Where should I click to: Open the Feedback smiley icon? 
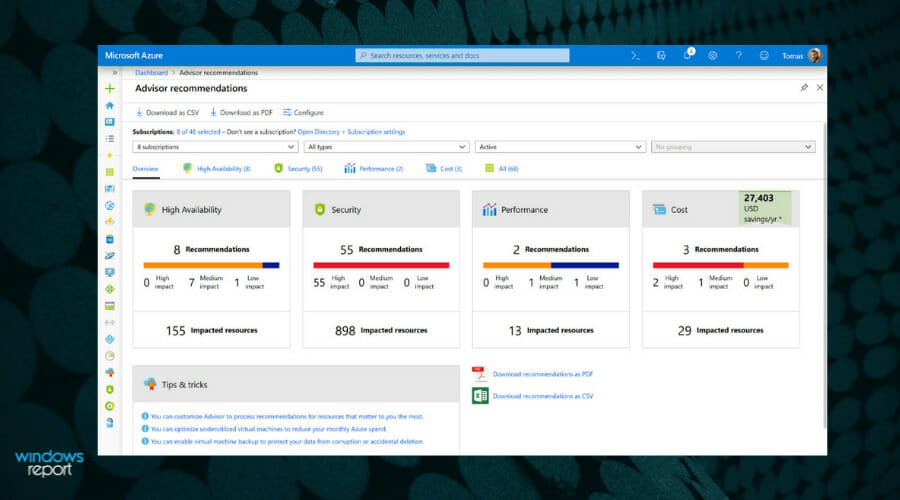tap(764, 56)
